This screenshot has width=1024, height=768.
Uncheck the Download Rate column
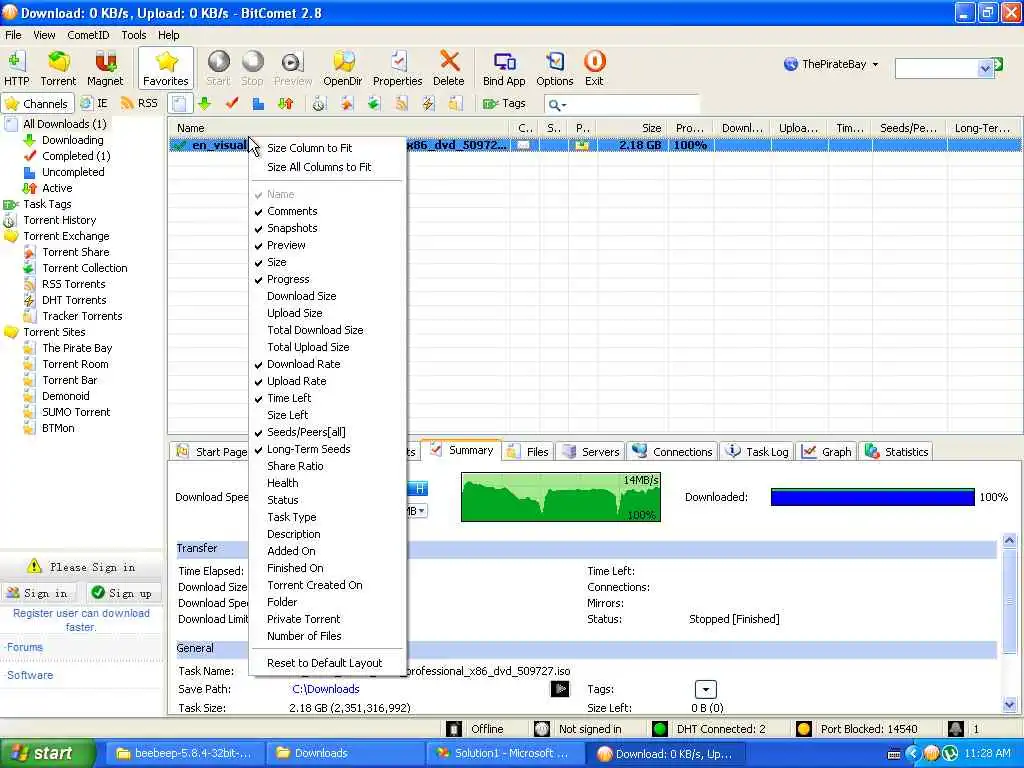(304, 364)
